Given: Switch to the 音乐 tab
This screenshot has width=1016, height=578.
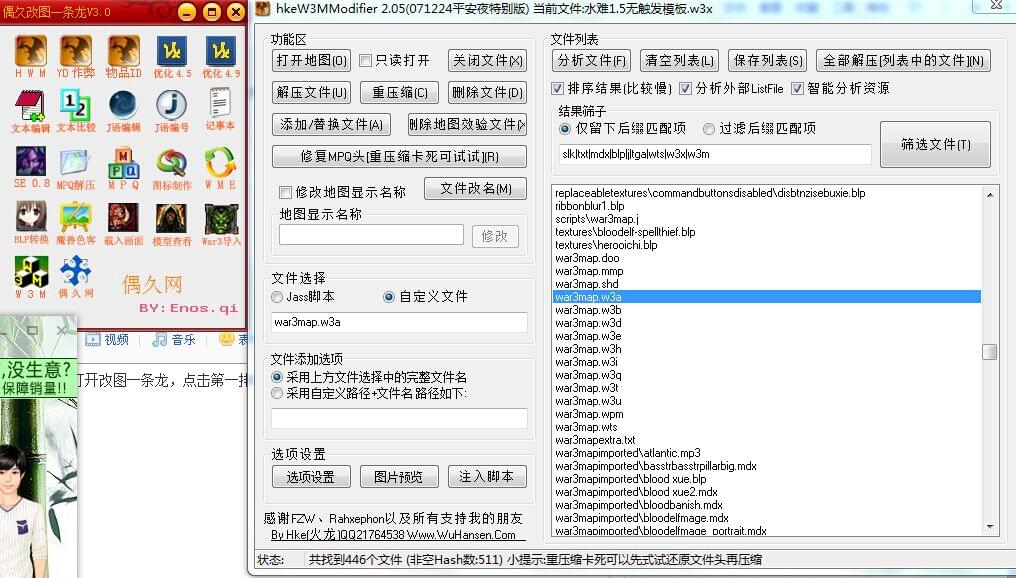Looking at the screenshot, I should (x=173, y=340).
